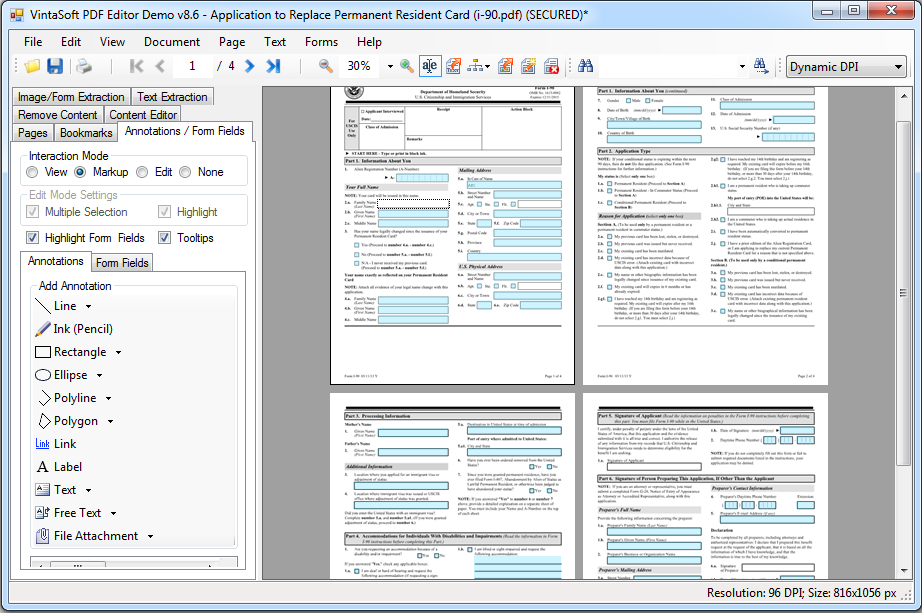Click the search text input field
The height and width of the screenshot is (613, 922).
pos(667,66)
